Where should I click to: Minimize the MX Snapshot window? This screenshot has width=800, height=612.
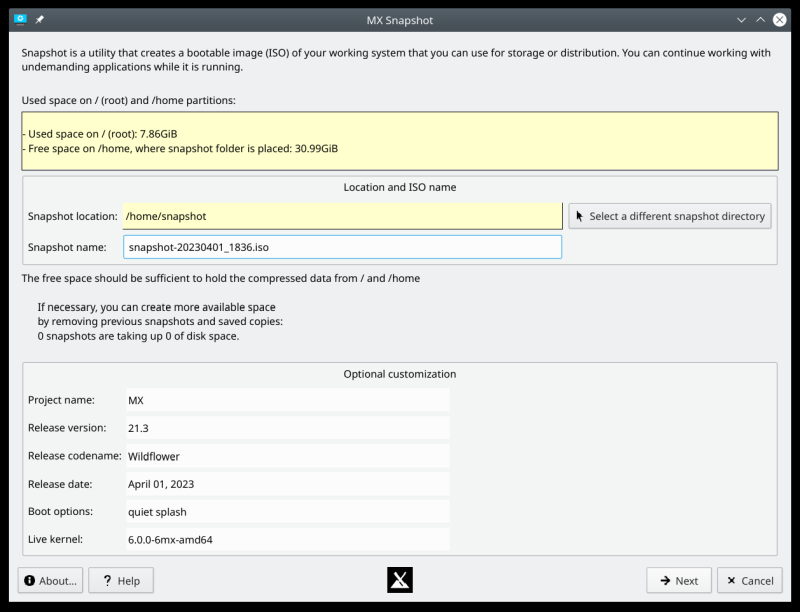(741, 19)
